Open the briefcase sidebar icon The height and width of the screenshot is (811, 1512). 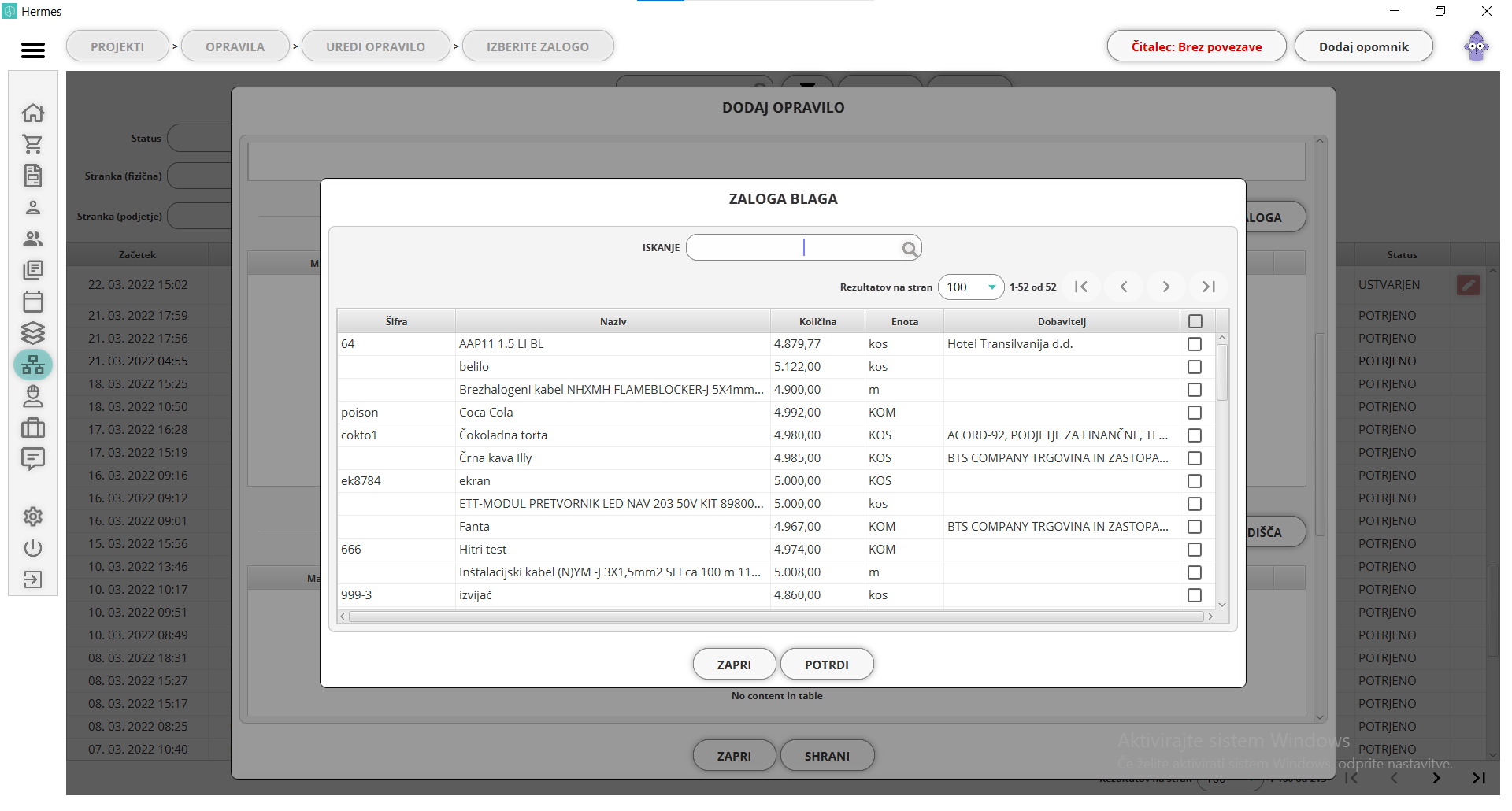point(33,428)
